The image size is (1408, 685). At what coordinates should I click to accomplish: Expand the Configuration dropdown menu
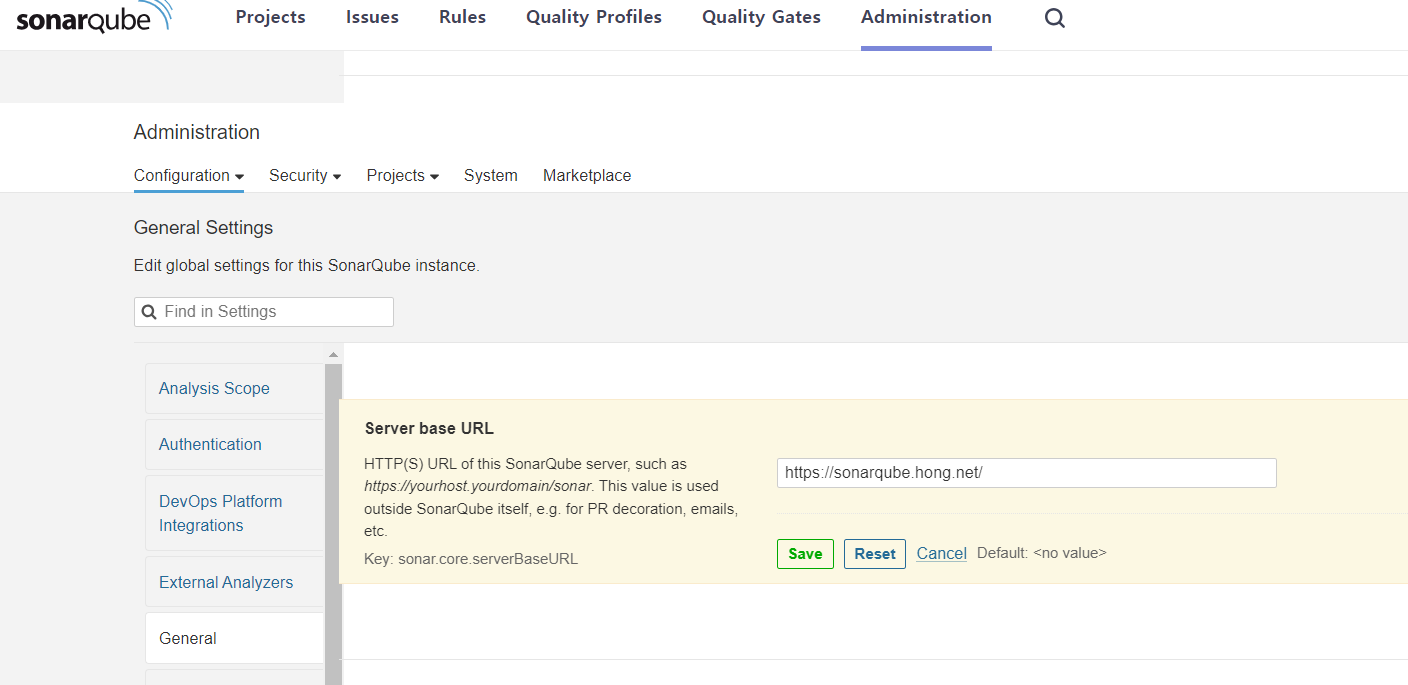(189, 175)
